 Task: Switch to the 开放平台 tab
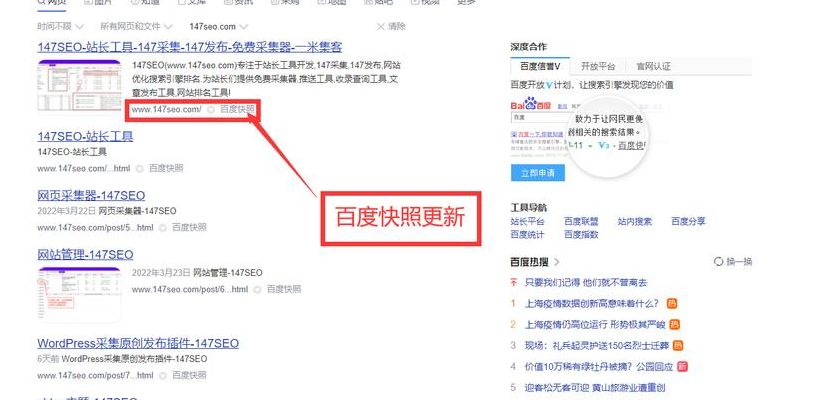598,67
